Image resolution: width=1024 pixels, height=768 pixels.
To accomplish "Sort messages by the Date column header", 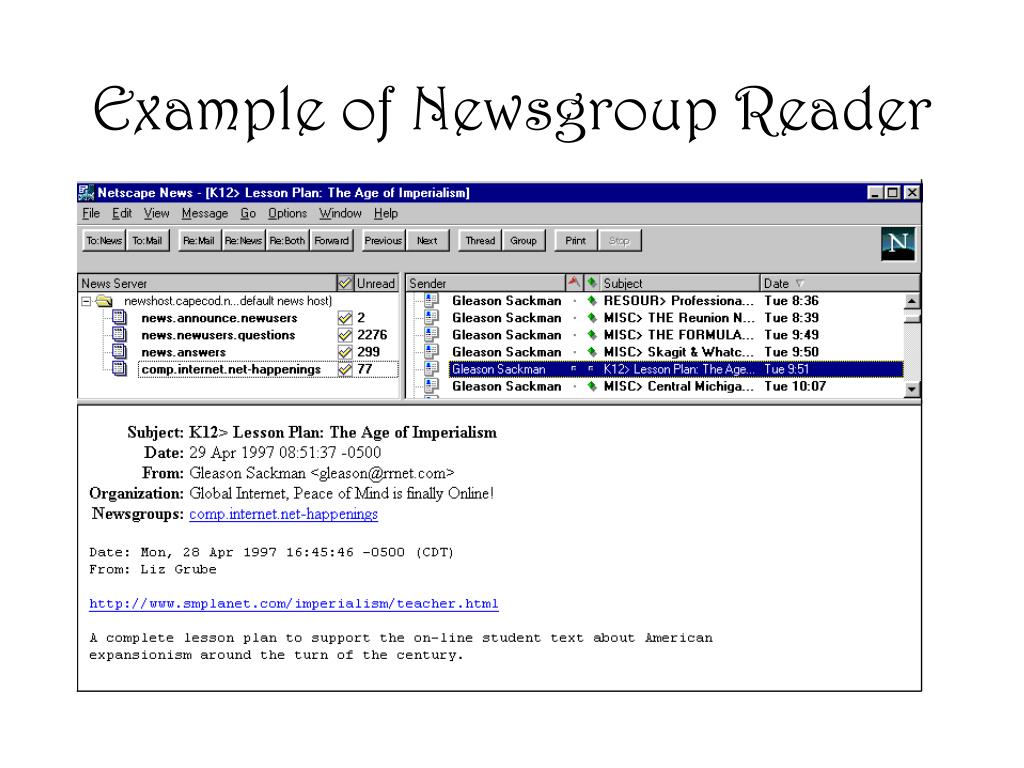I will [839, 283].
